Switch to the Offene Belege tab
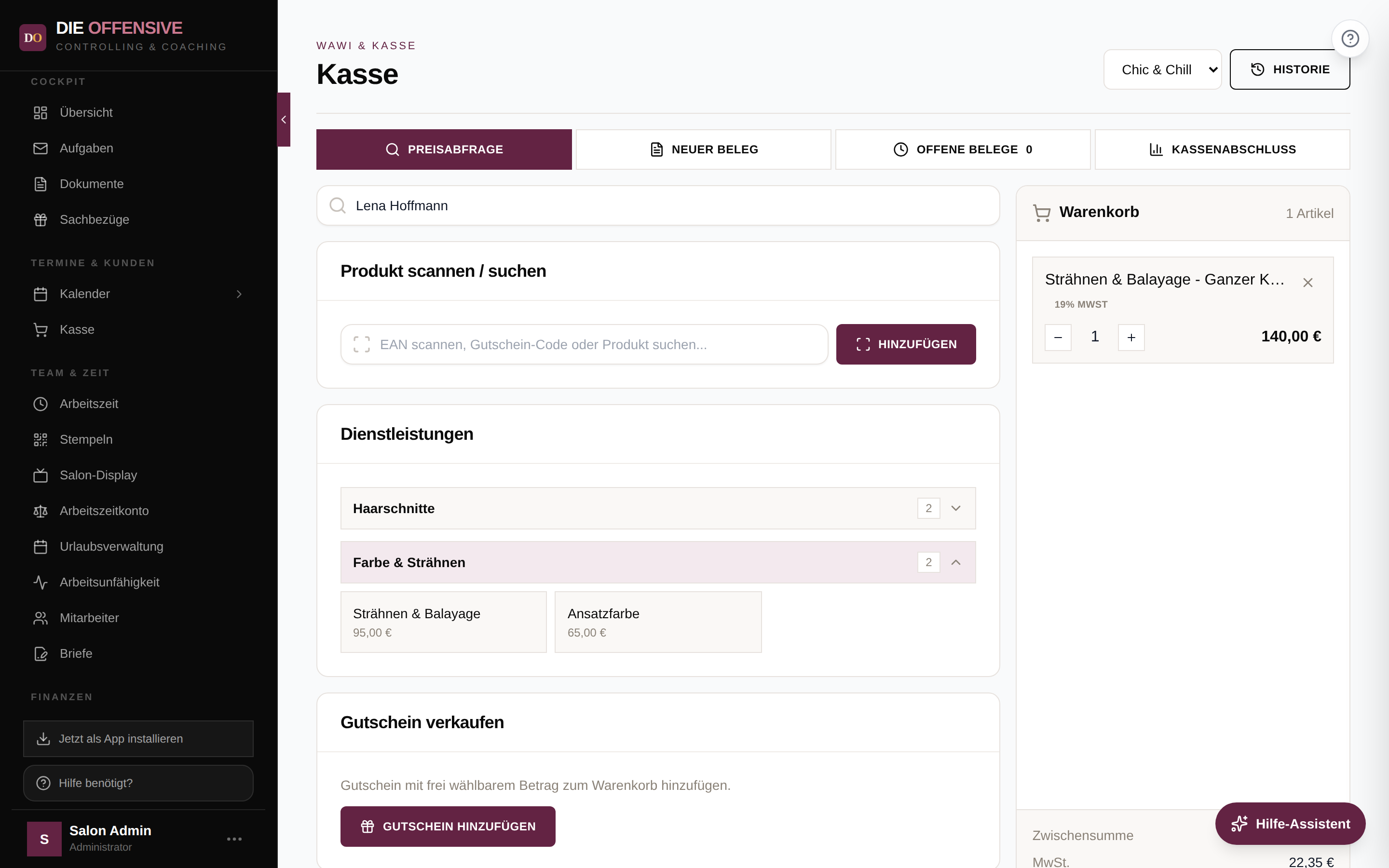The height and width of the screenshot is (868, 1389). pyautogui.click(x=963, y=149)
